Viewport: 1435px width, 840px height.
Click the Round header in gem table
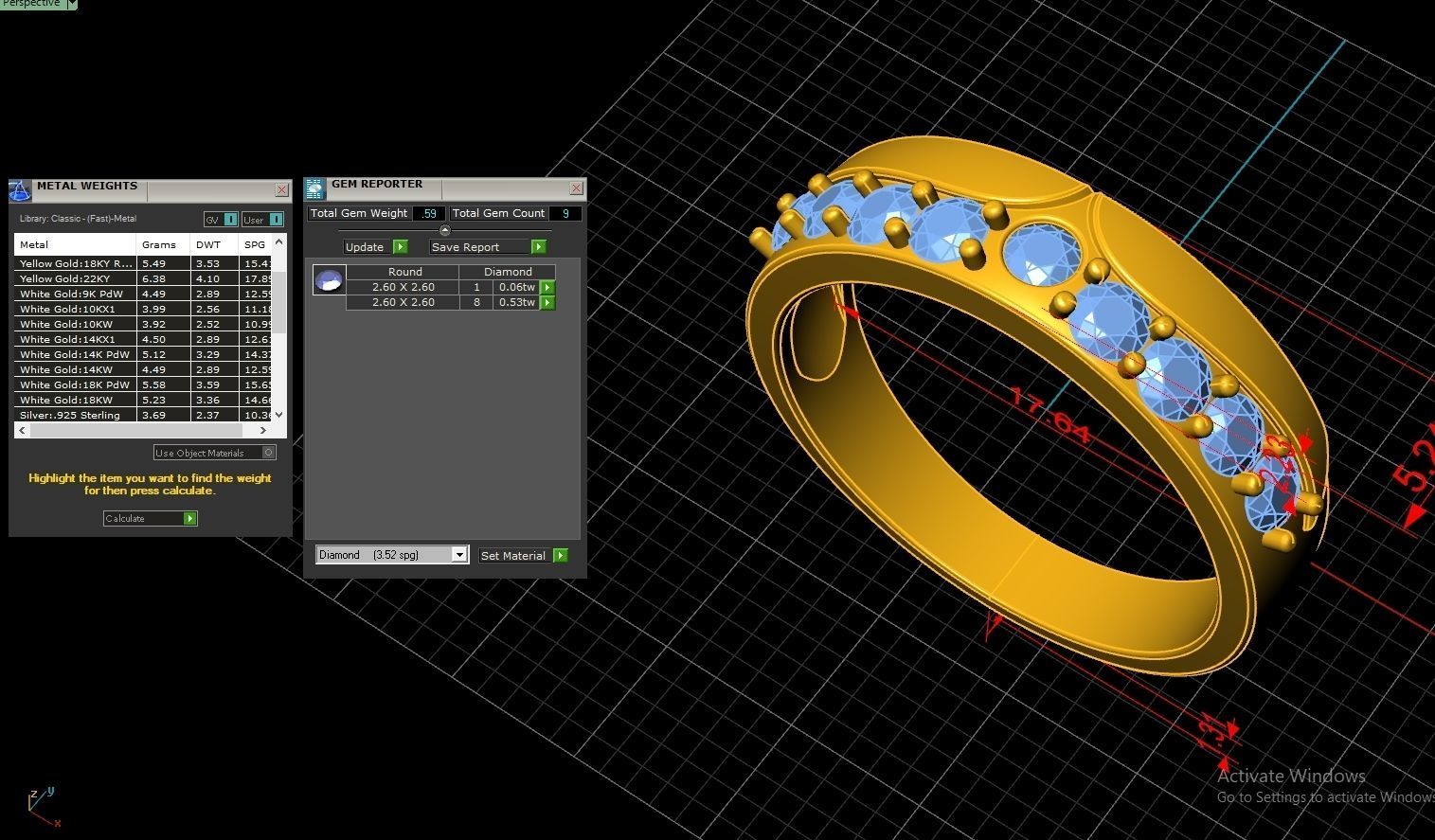(404, 272)
